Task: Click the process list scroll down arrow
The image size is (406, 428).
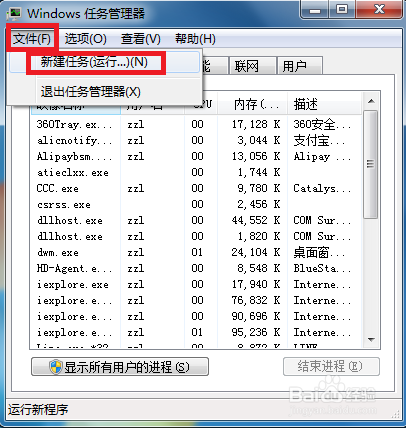Action: tap(371, 340)
